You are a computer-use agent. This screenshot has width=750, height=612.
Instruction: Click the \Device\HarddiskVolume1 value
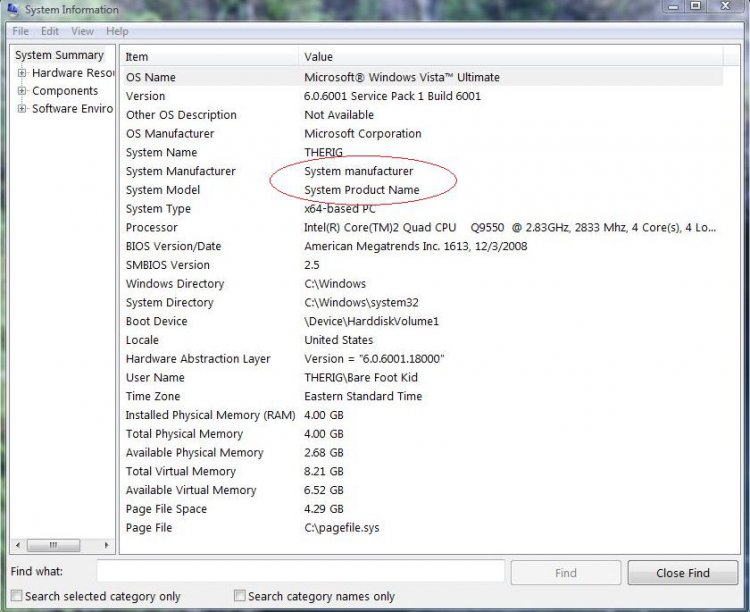[x=371, y=321]
